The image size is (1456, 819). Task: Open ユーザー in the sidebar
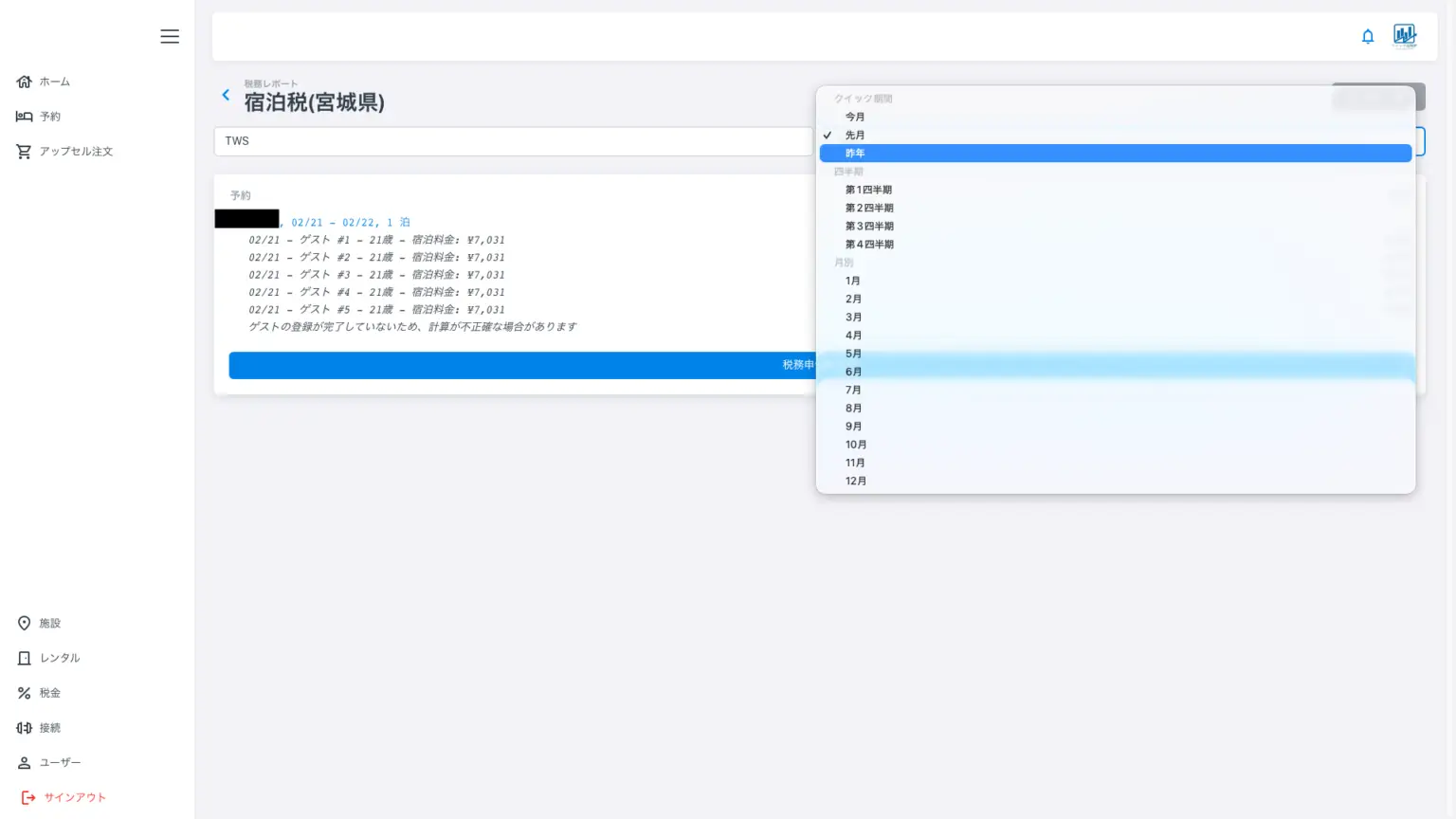click(48, 762)
